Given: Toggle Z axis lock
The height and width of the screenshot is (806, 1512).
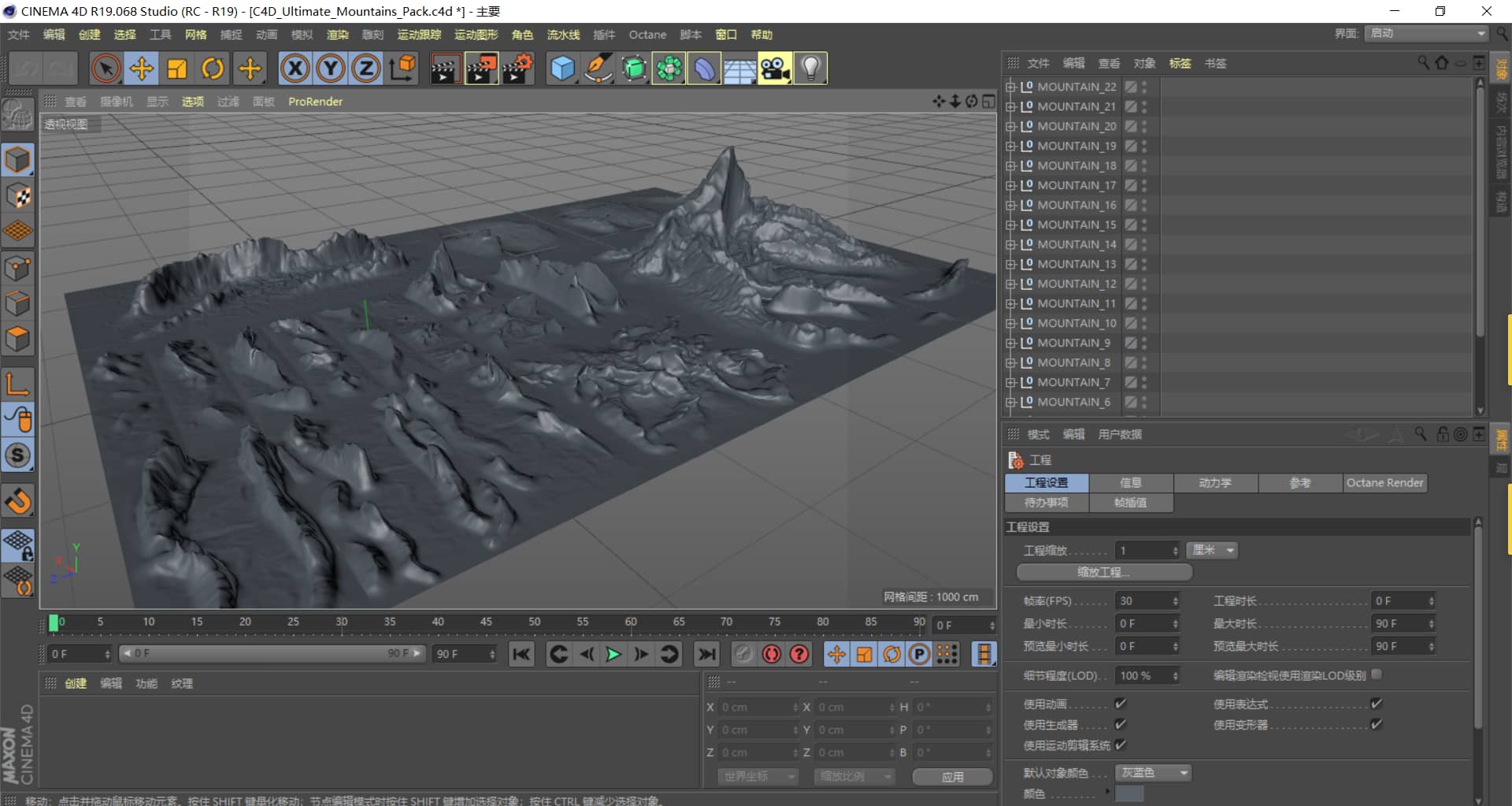Looking at the screenshot, I should click(366, 69).
